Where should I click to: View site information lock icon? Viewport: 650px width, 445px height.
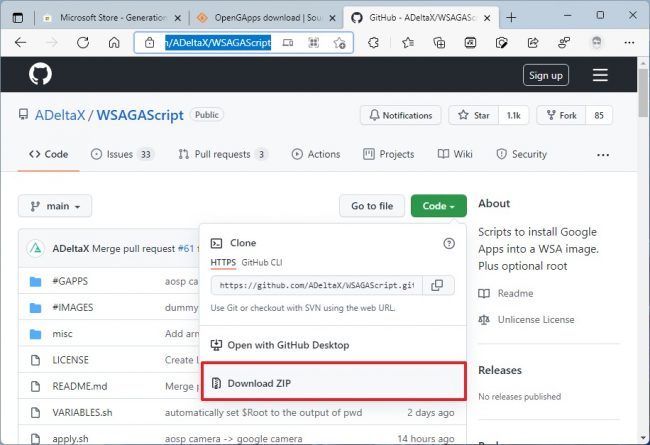point(149,42)
